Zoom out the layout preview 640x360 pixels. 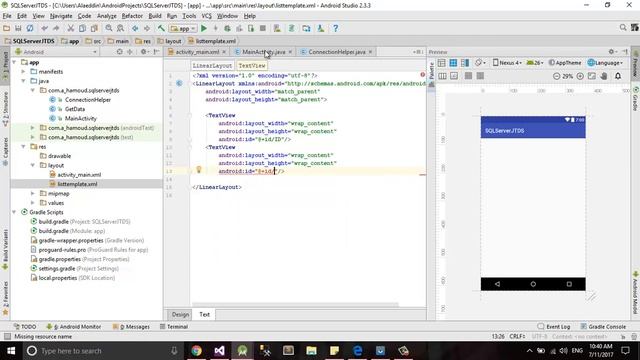(x=556, y=76)
